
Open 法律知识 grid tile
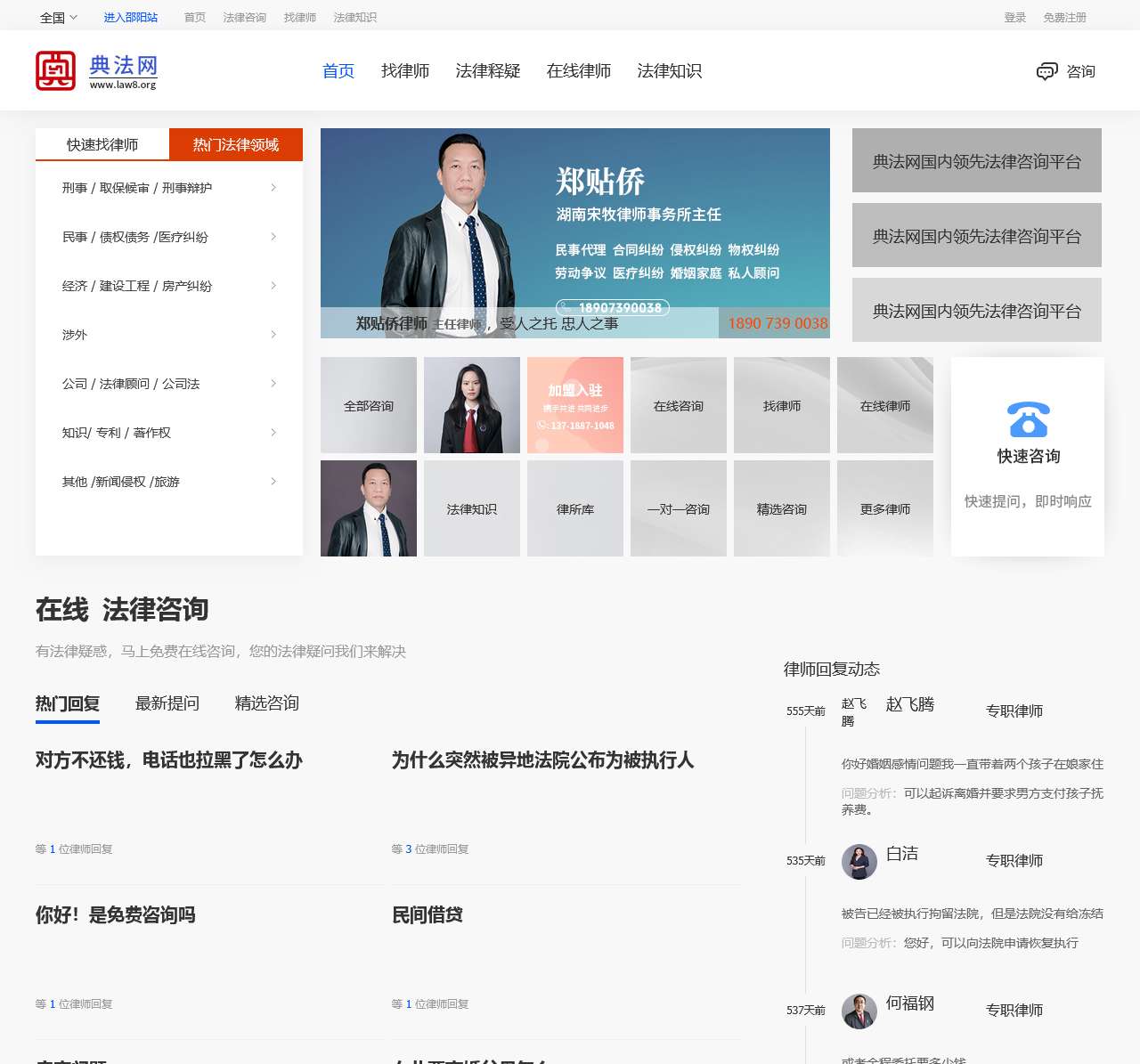pyautogui.click(x=472, y=508)
